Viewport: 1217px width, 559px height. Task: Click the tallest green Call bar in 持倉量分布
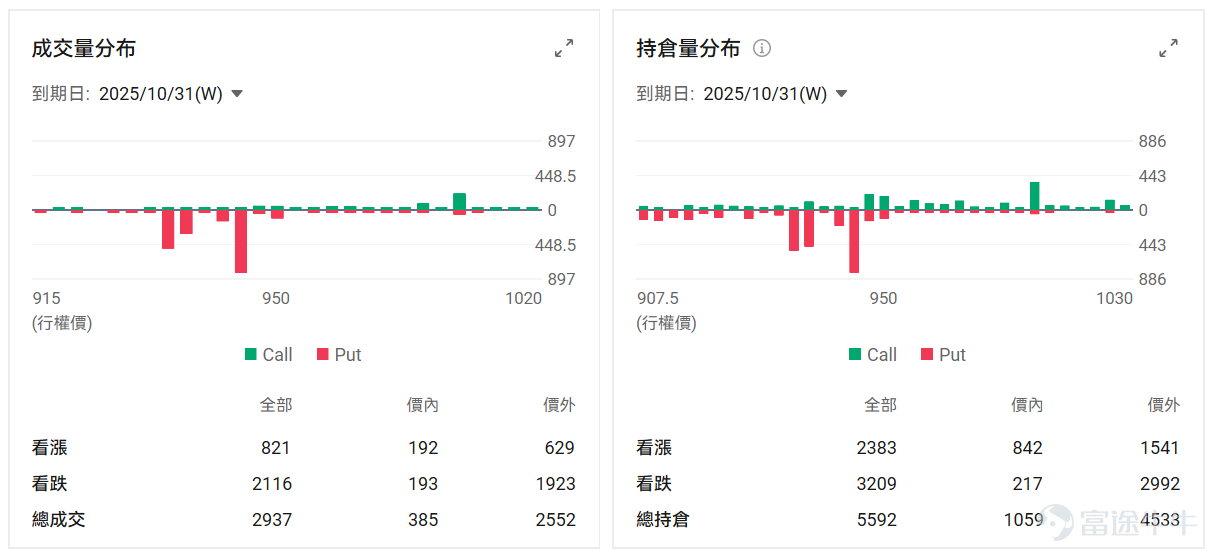pyautogui.click(x=1035, y=196)
